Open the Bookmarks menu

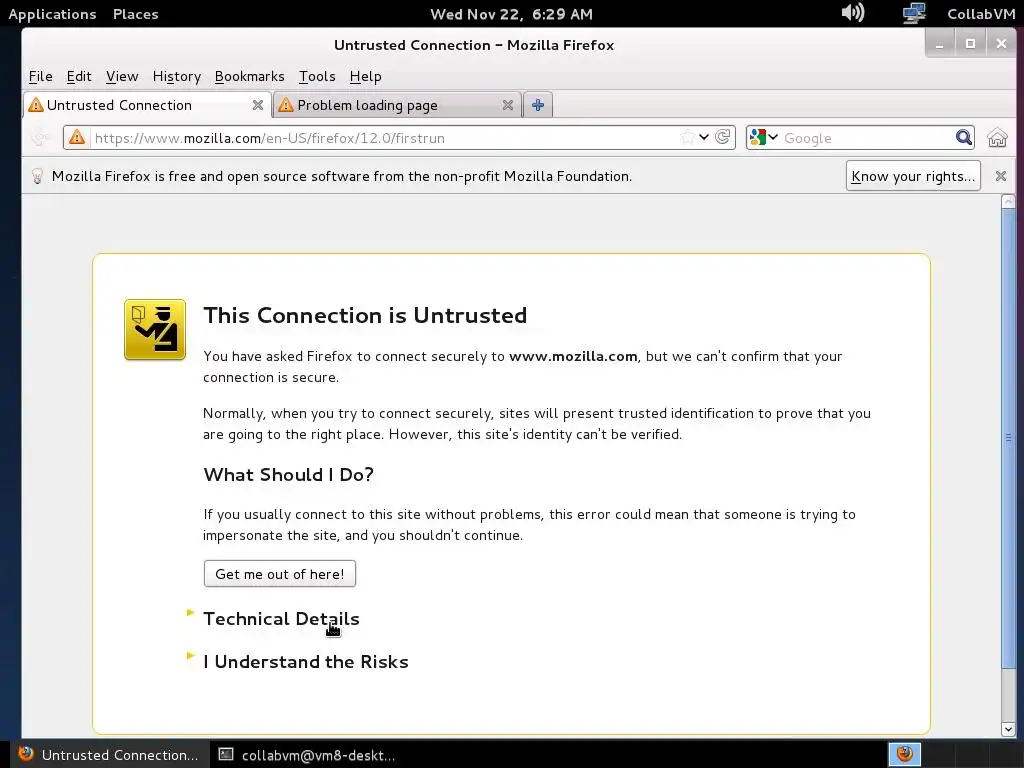pos(249,76)
